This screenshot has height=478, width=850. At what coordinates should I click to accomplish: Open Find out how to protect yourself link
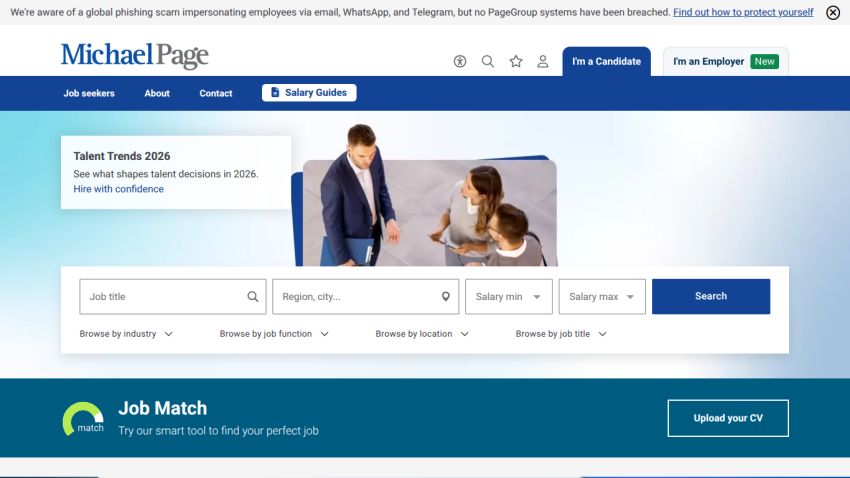coord(743,12)
